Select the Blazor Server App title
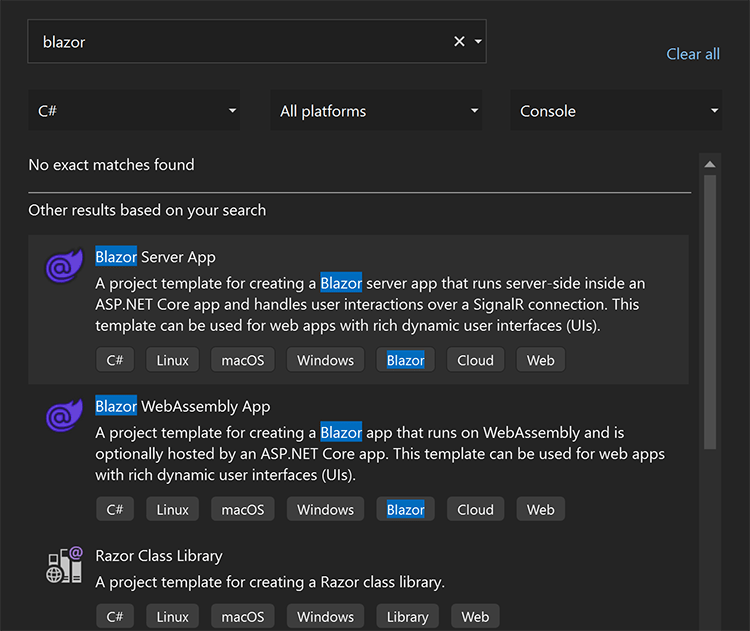This screenshot has width=750, height=631. click(155, 257)
